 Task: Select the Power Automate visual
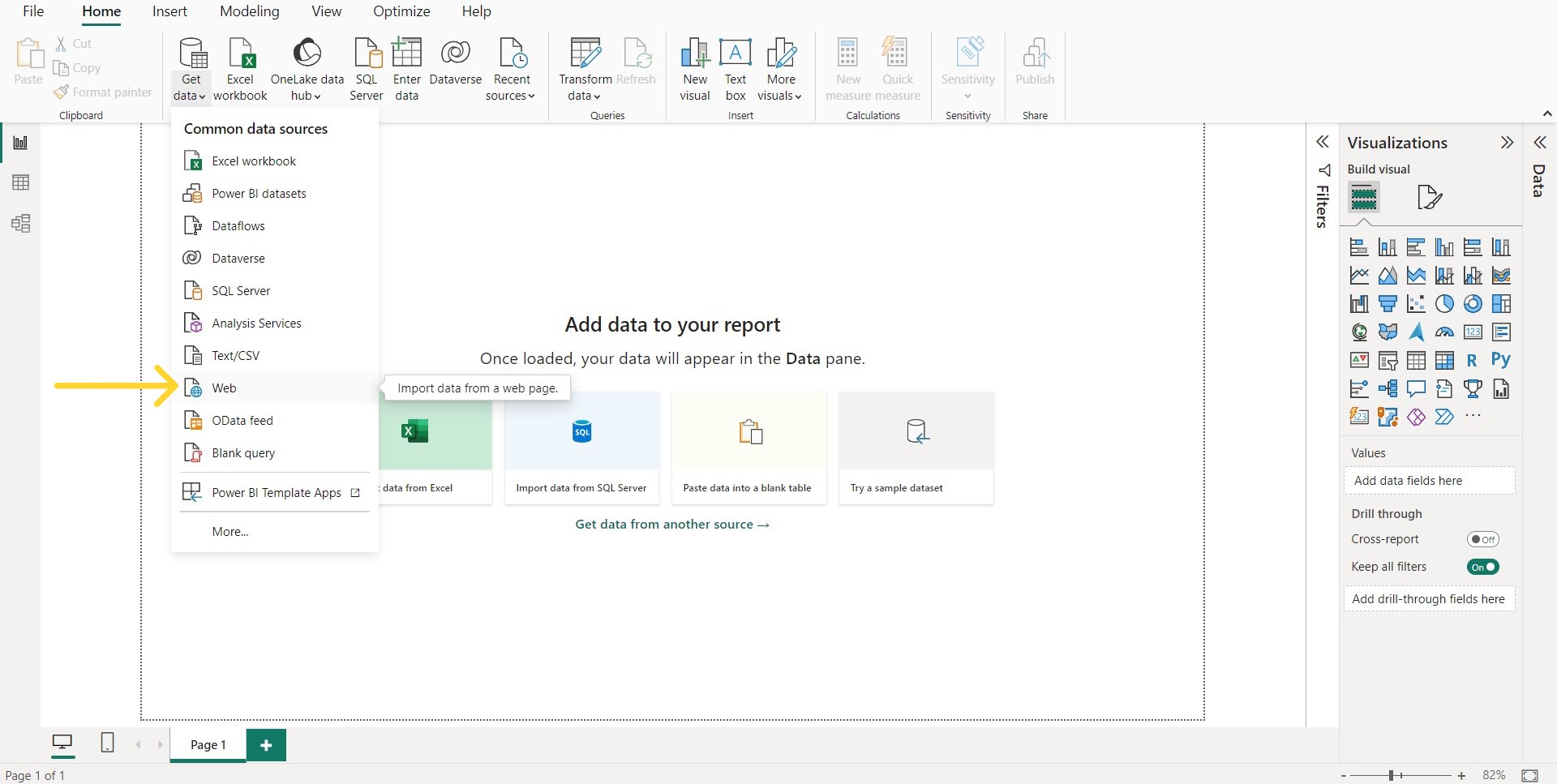[x=1444, y=418]
